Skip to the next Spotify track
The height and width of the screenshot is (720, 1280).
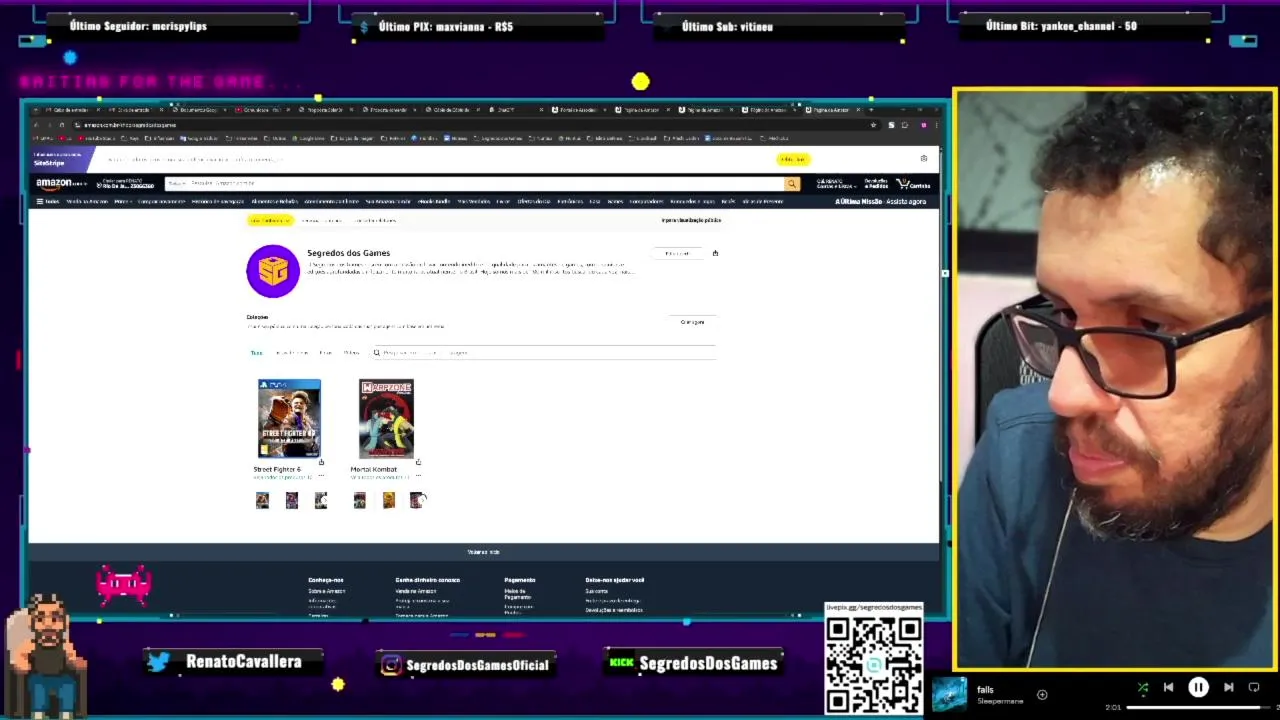pos(1228,688)
